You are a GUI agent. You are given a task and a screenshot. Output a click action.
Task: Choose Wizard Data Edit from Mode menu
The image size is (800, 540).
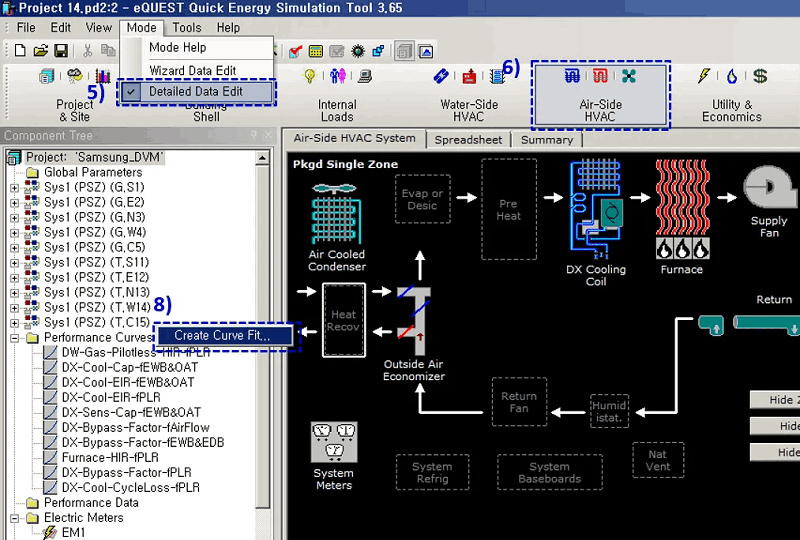pyautogui.click(x=193, y=70)
